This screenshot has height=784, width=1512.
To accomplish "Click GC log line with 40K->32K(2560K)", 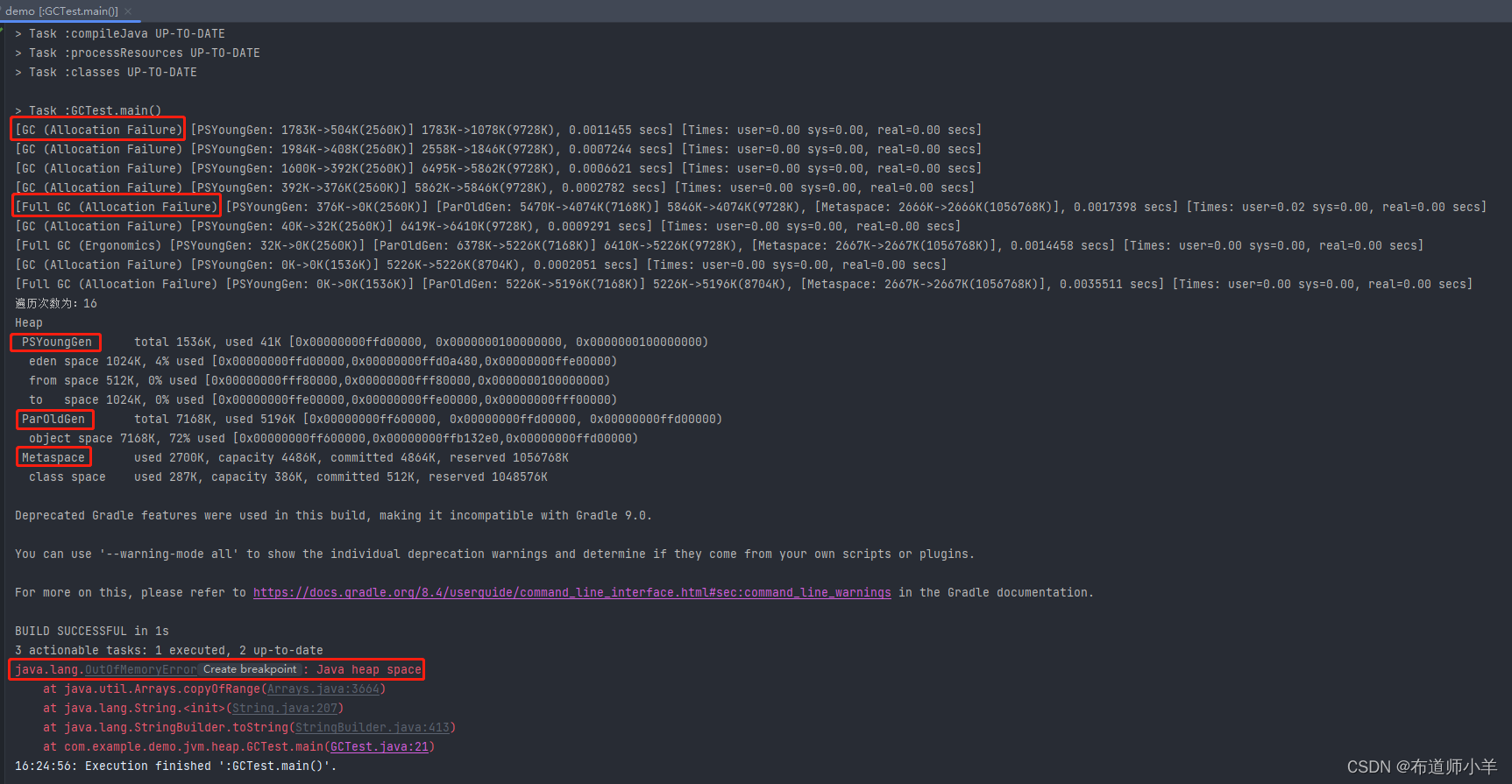I will pyautogui.click(x=487, y=227).
